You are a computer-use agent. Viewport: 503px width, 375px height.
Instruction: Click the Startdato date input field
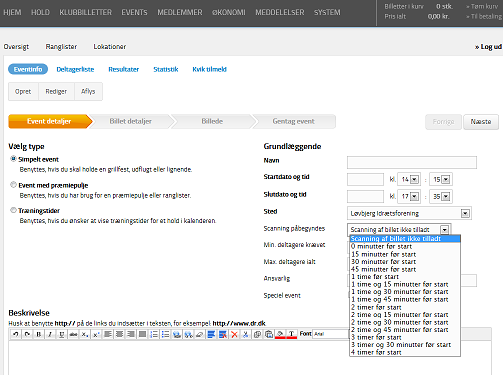click(x=365, y=179)
